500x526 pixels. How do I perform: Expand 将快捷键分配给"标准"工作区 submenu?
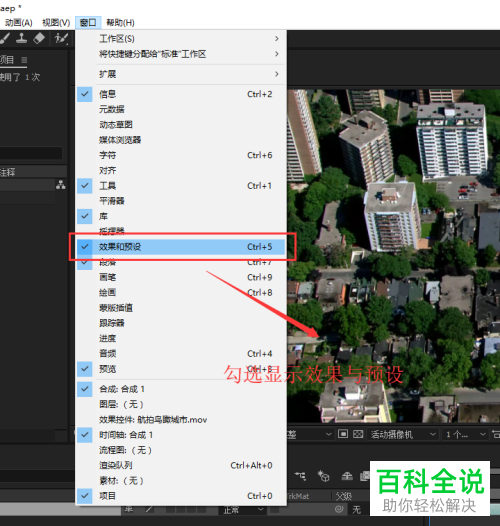181,54
